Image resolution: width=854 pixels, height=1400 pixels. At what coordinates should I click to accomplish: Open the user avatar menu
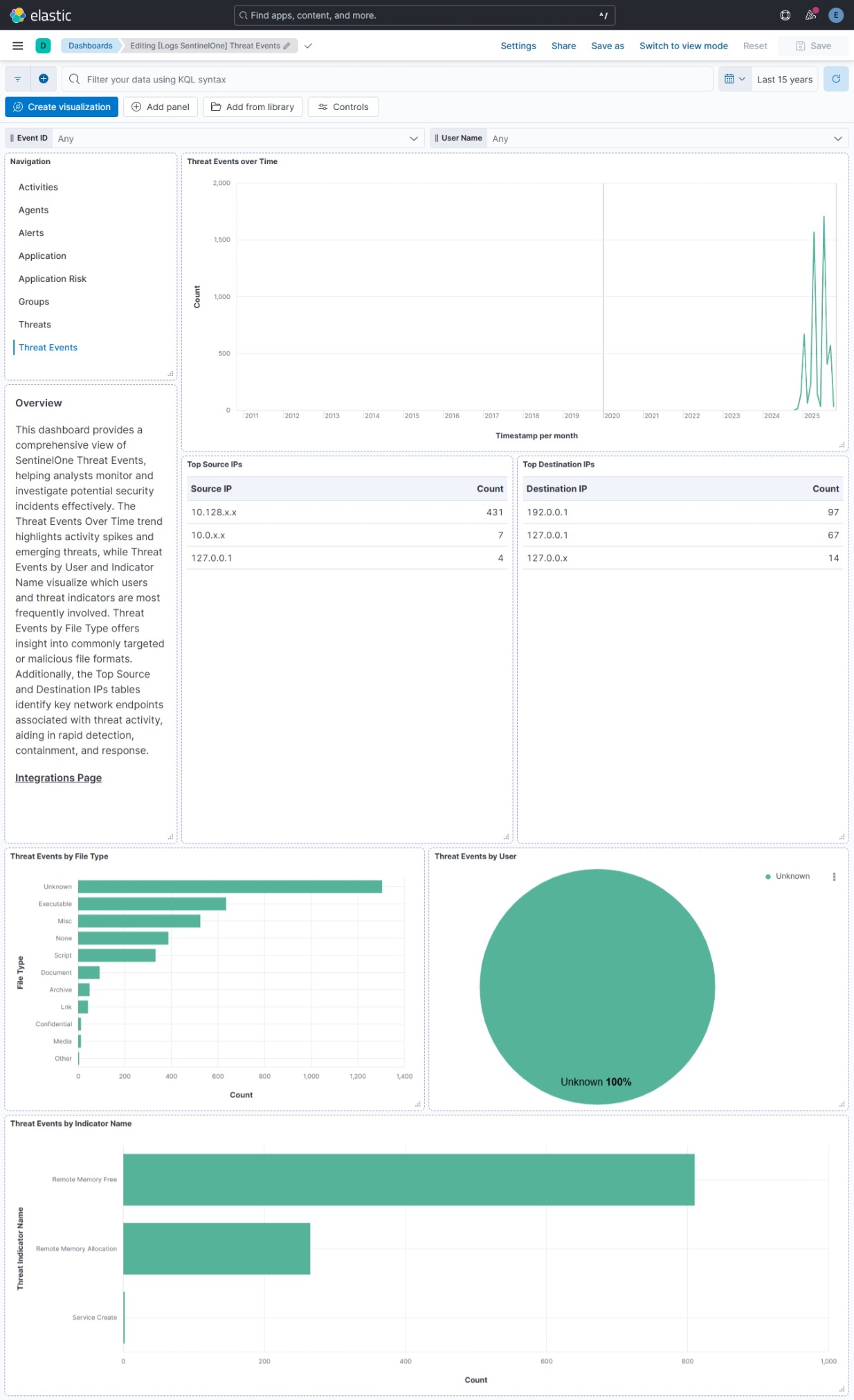coord(835,15)
